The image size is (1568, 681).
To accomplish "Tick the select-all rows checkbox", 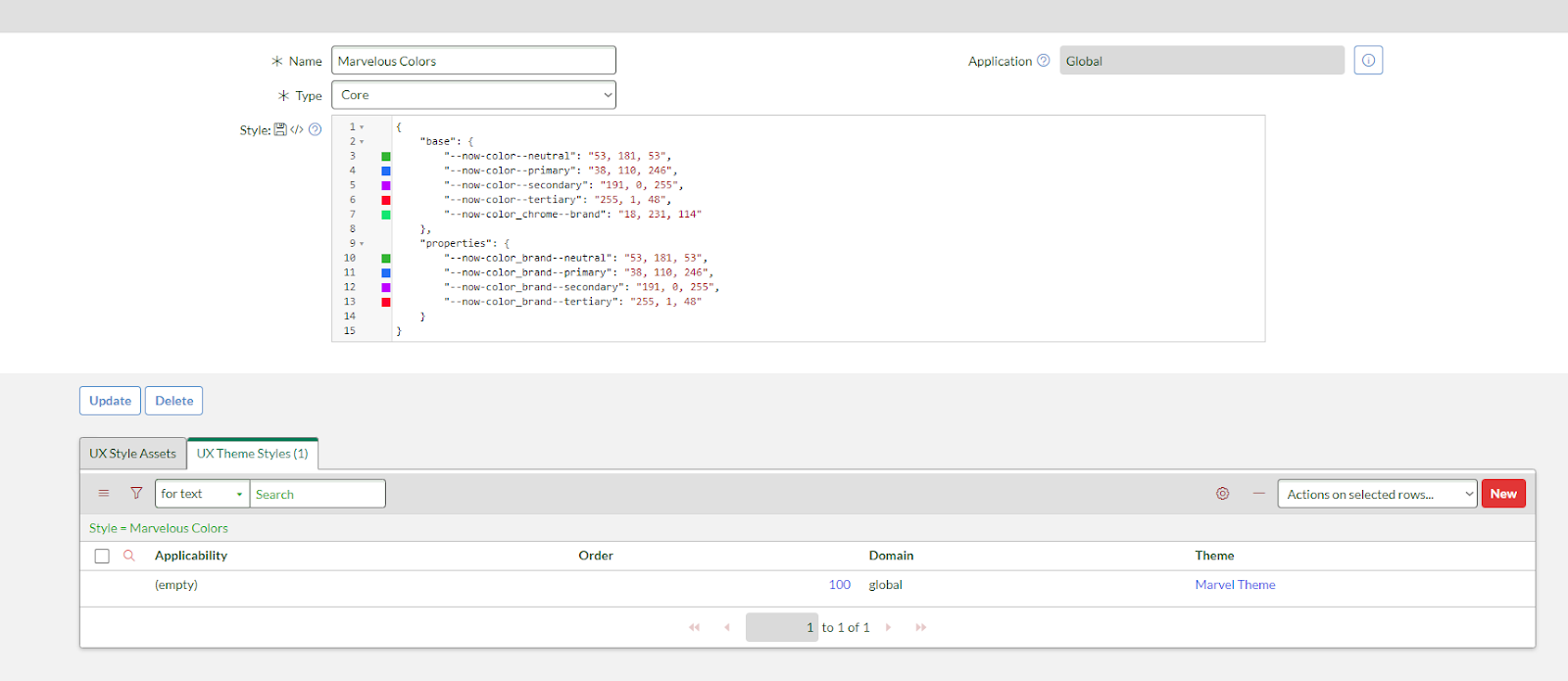I will [x=102, y=556].
